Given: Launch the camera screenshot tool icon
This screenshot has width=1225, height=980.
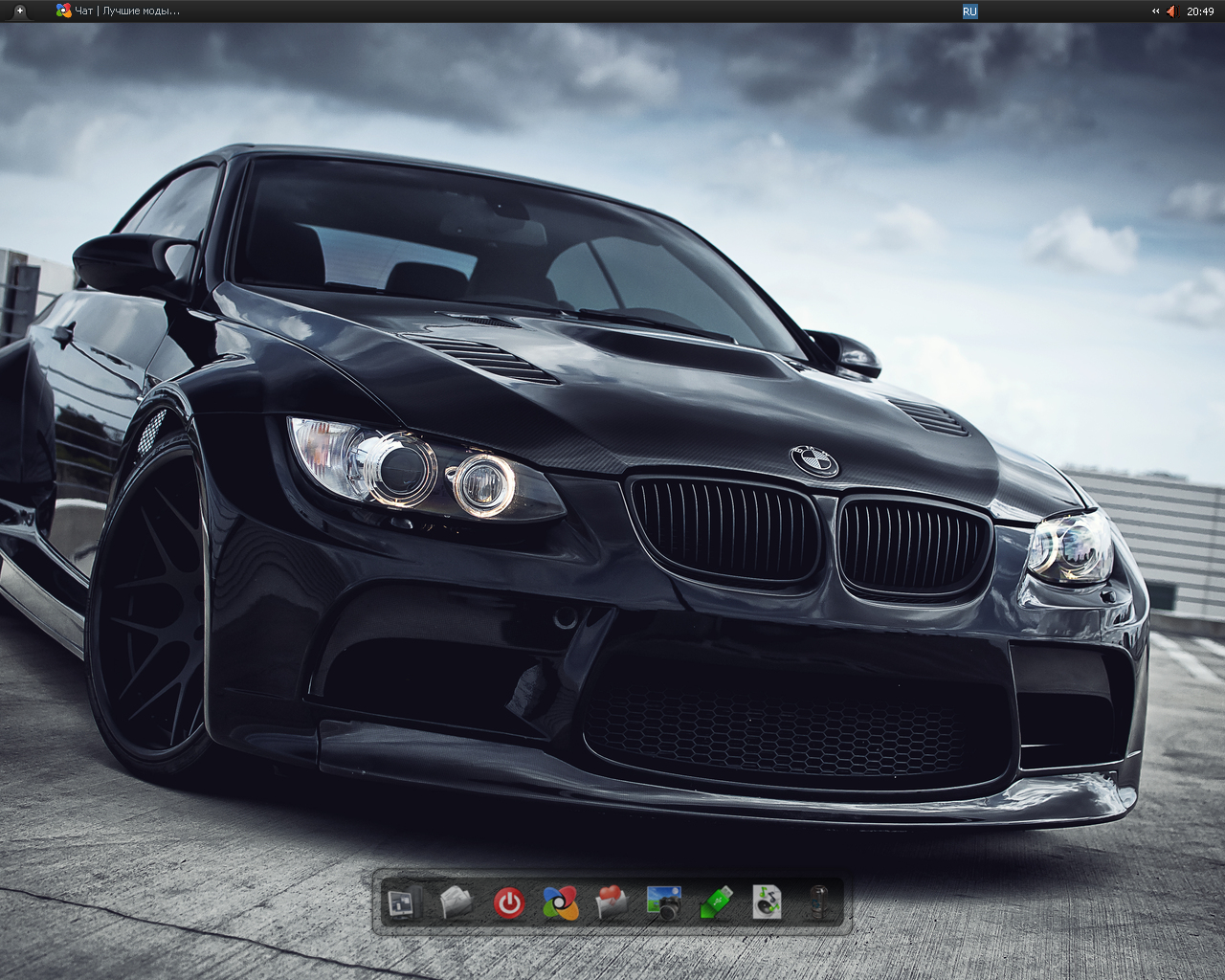Looking at the screenshot, I should point(663,902).
